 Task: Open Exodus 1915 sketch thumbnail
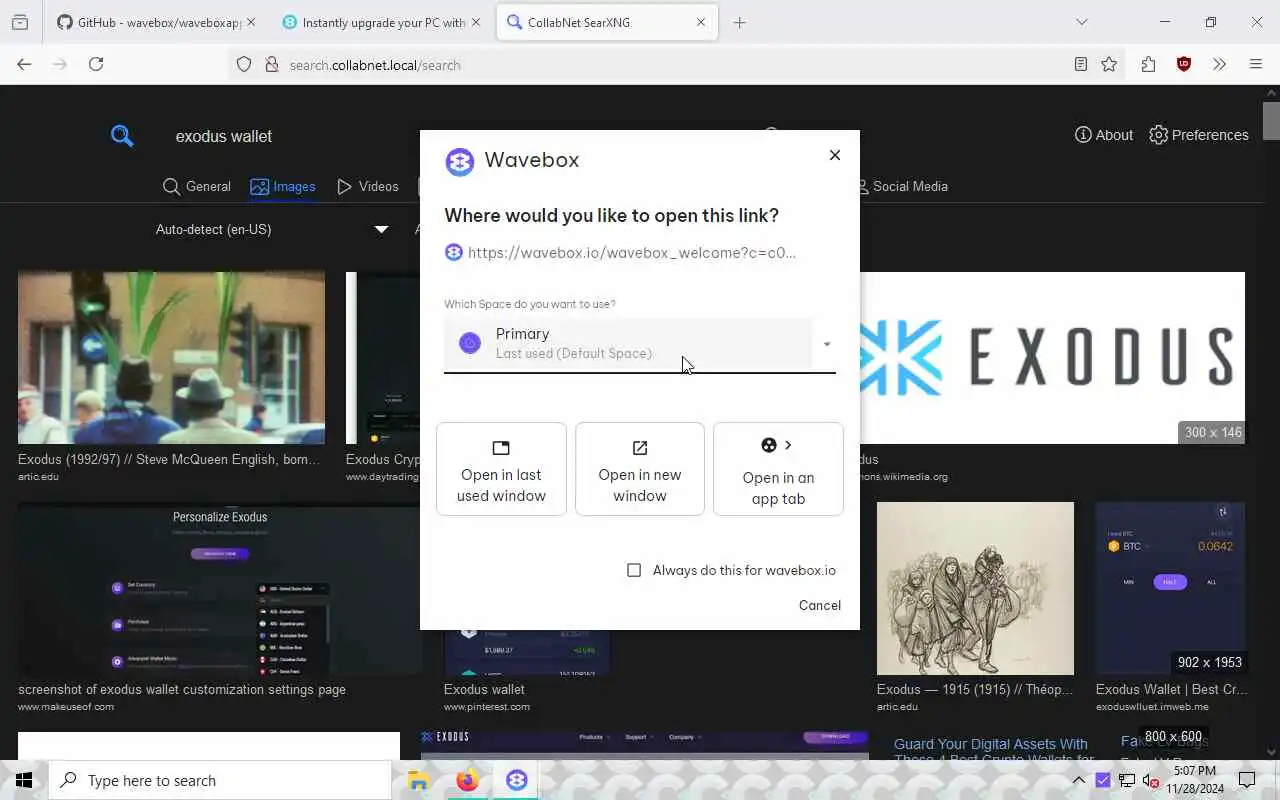975,588
